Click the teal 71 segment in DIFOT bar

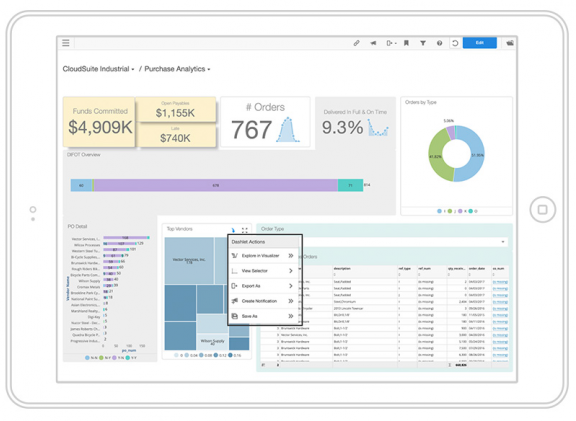coord(350,185)
